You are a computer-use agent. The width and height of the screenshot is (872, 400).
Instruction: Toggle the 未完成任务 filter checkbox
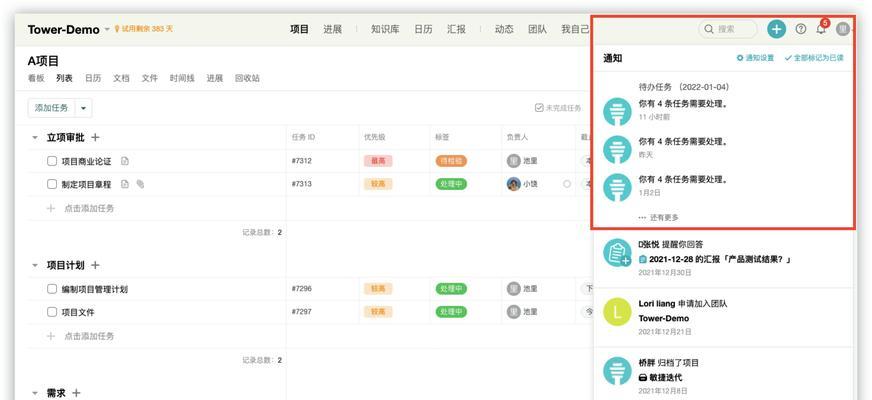click(x=539, y=108)
